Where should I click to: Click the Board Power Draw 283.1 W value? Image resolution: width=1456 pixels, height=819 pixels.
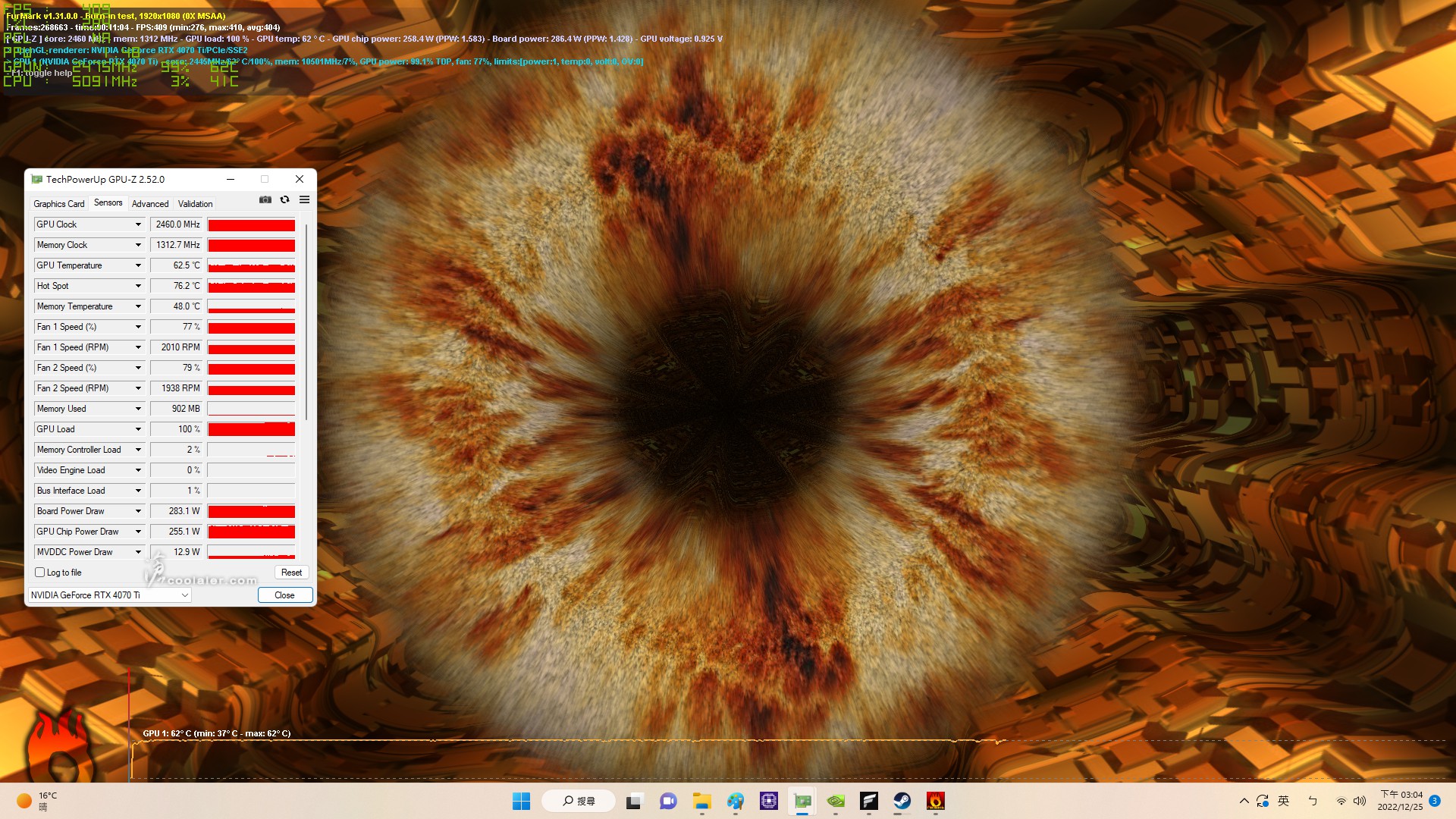click(177, 511)
